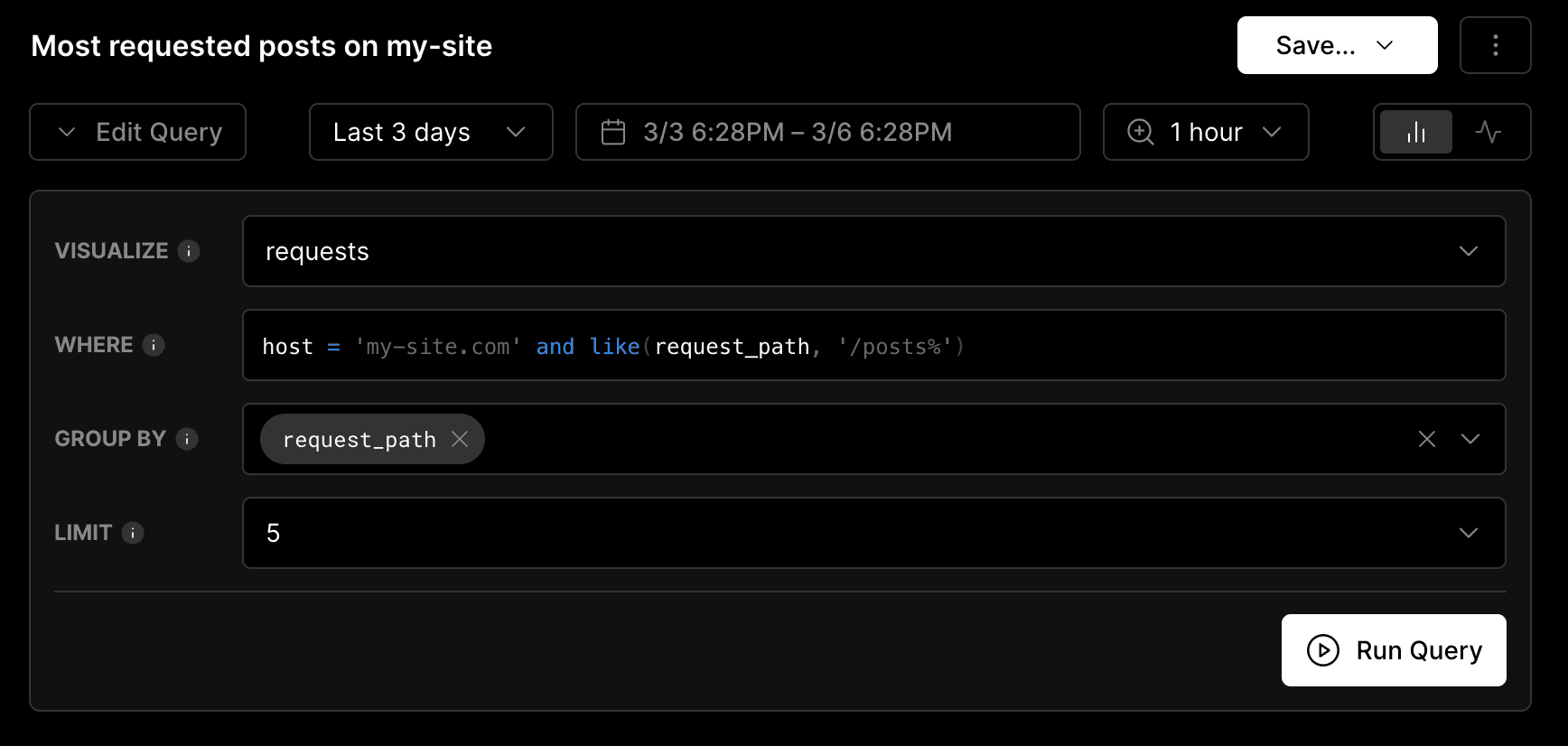Screen dimensions: 1568x746
Task: Click into the WHERE filter input
Action: tap(1174, 346)
